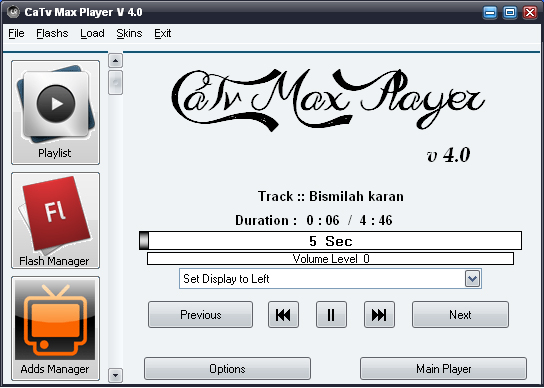Open the Playlist panel icon
This screenshot has height=388, width=544.
tap(56, 112)
